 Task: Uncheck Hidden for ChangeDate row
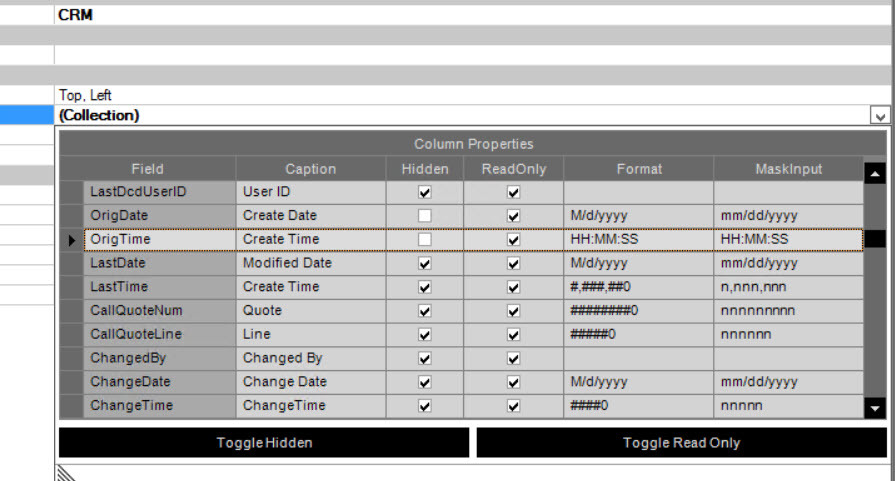[x=424, y=382]
